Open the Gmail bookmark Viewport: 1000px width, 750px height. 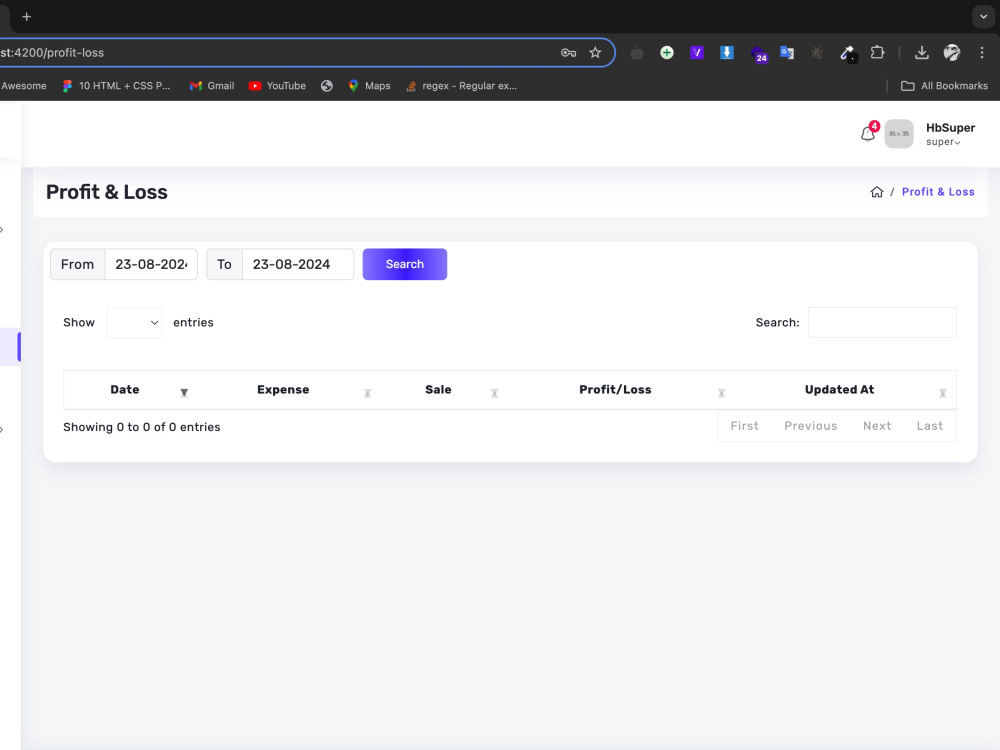(212, 85)
